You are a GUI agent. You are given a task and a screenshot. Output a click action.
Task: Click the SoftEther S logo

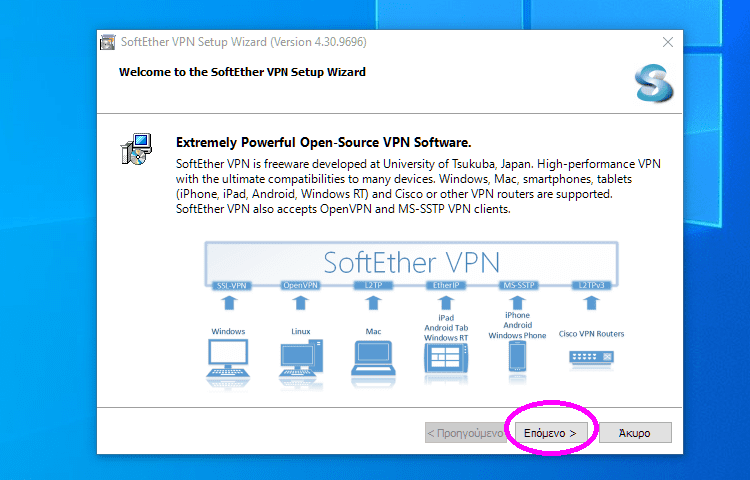click(653, 83)
